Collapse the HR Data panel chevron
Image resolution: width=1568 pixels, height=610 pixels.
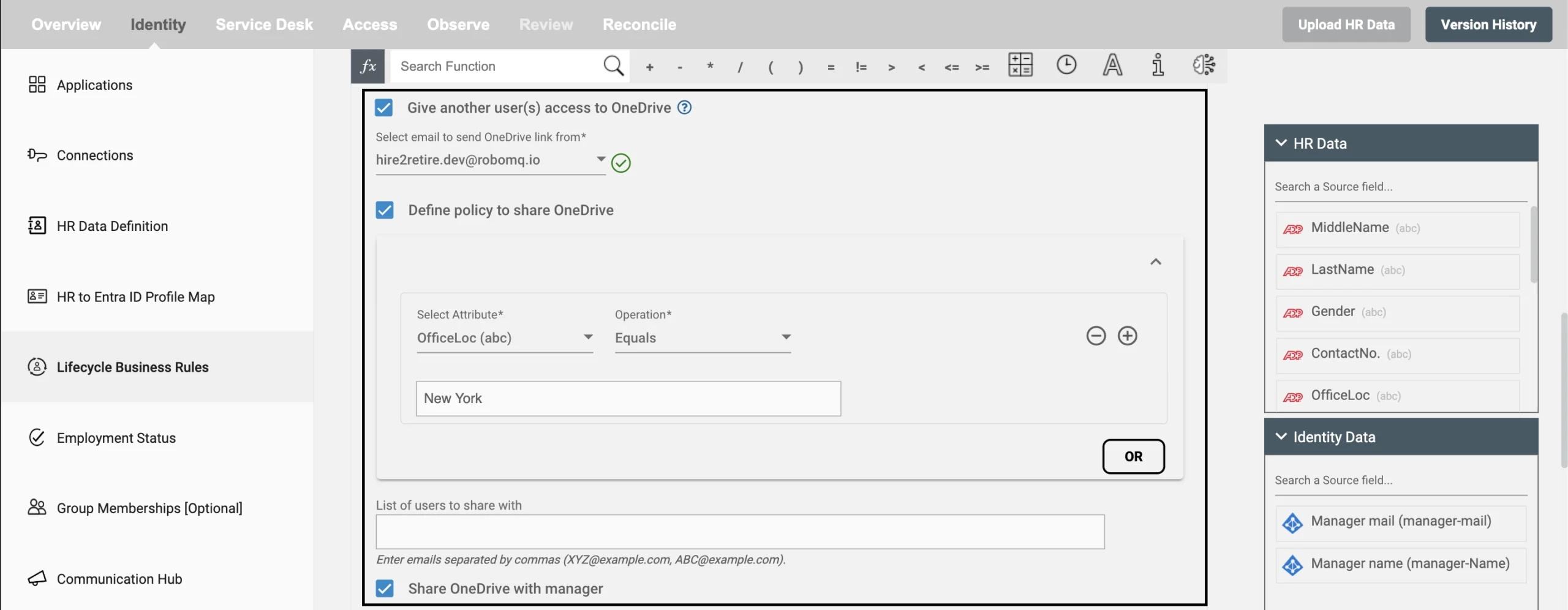tap(1281, 142)
